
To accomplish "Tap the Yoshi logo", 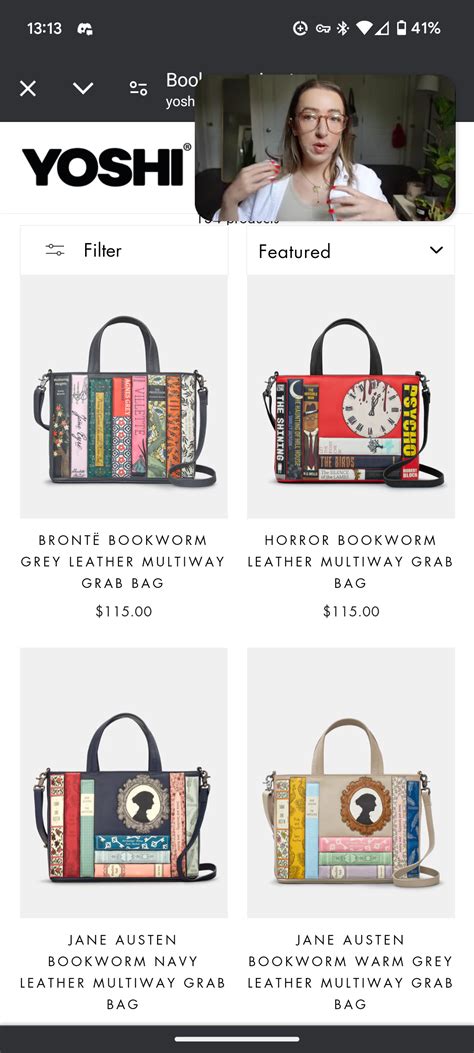I will click(106, 166).
